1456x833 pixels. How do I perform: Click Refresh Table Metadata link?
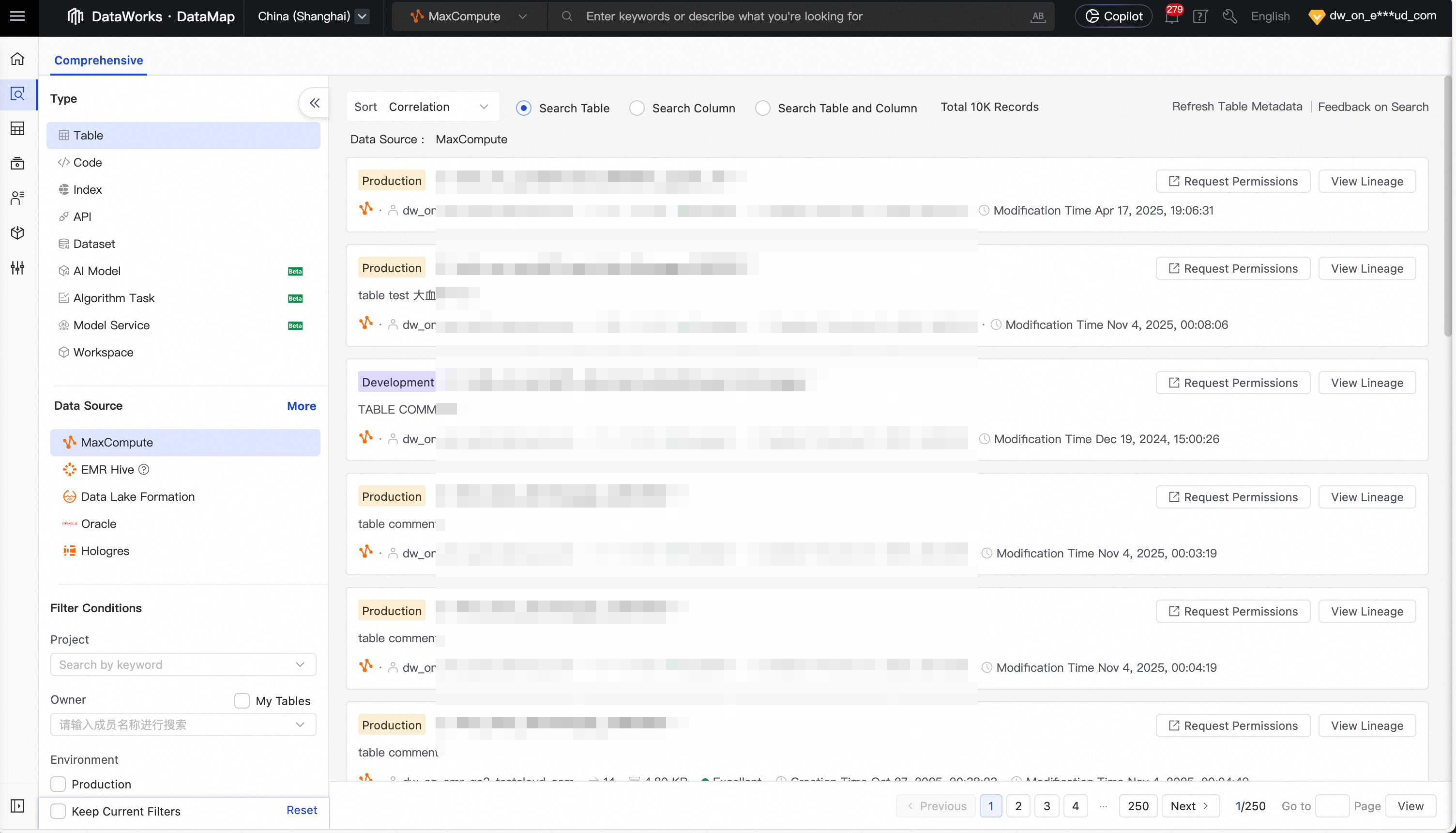tap(1237, 107)
